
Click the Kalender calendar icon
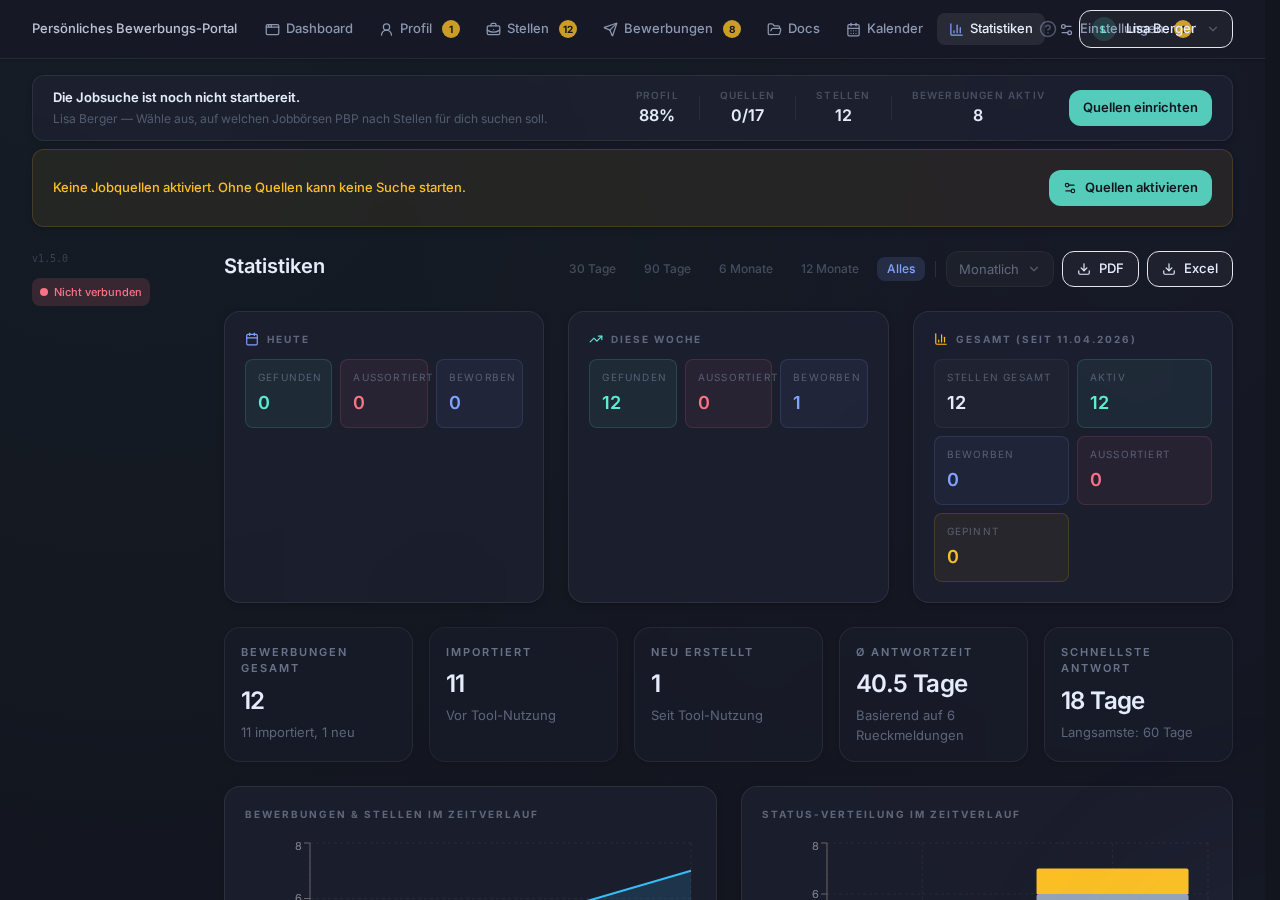[853, 29]
